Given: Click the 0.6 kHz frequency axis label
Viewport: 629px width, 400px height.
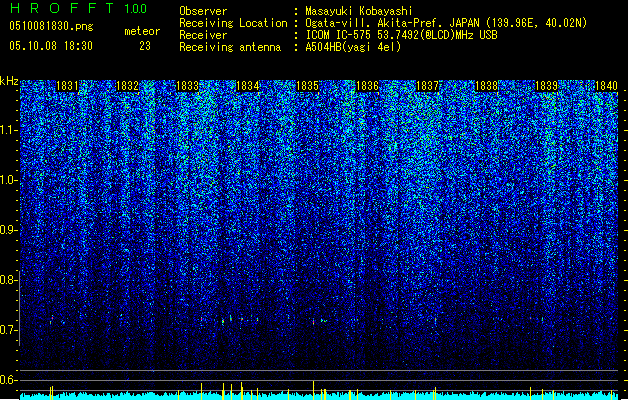Looking at the screenshot, I should click(x=9, y=380).
